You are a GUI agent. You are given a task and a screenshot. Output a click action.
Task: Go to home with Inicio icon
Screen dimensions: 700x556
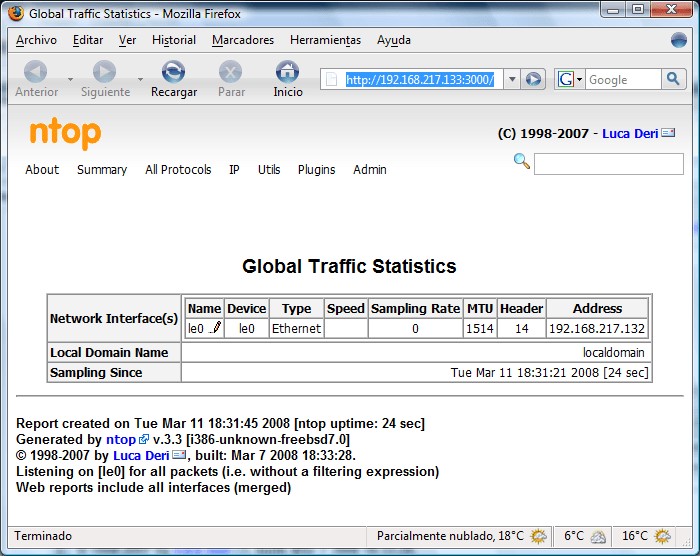coord(287,72)
